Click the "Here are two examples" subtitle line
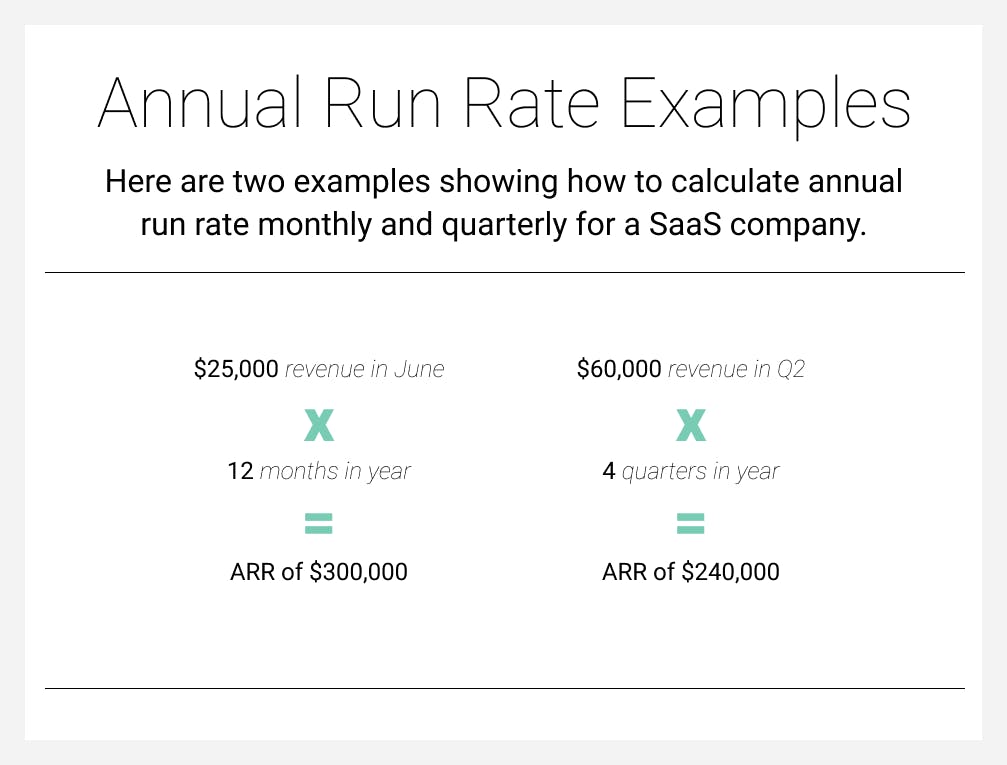1007x765 pixels. point(504,182)
